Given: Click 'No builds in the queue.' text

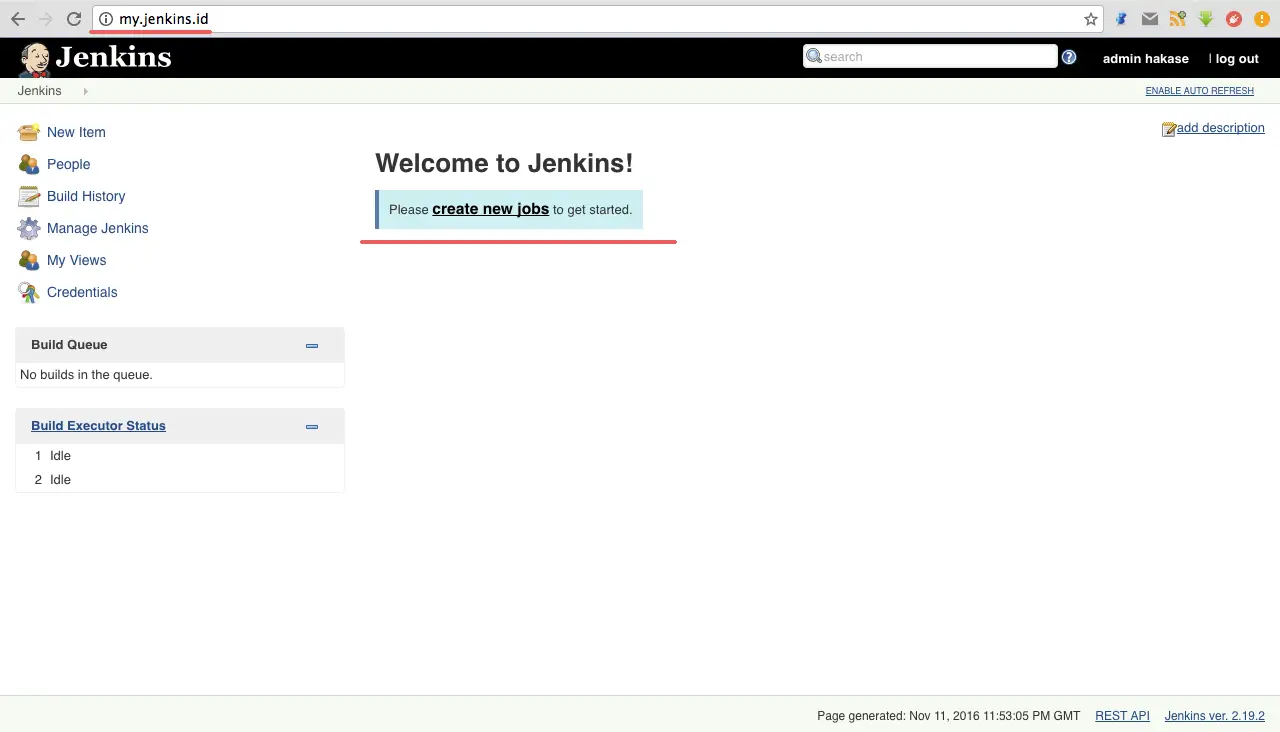Looking at the screenshot, I should pos(86,375).
